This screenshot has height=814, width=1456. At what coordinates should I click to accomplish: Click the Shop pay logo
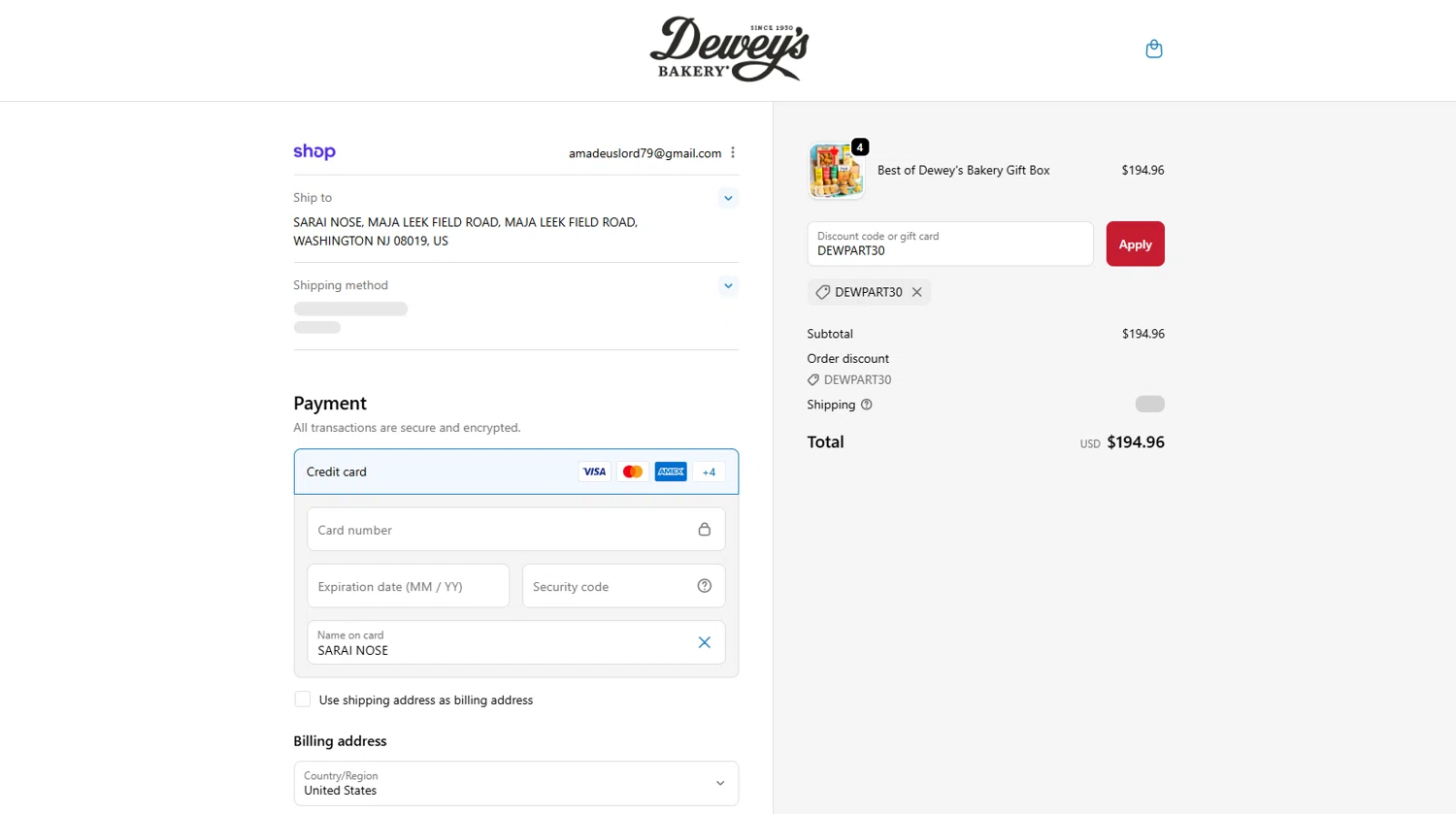(314, 151)
